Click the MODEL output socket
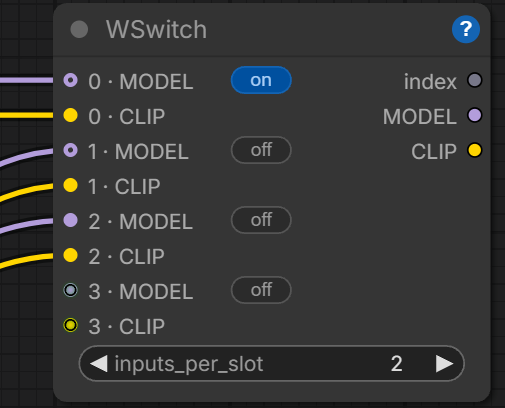Viewport: 505px width, 408px height. [x=475, y=115]
